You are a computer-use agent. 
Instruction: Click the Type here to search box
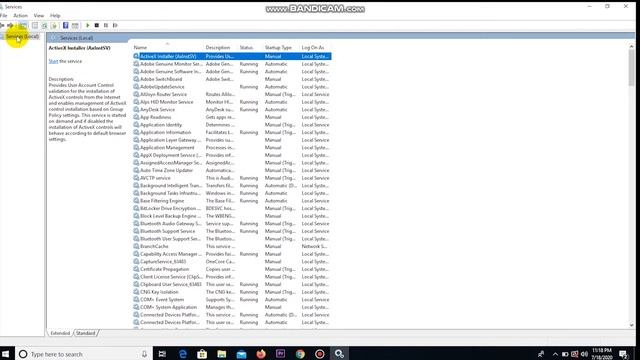pos(84,354)
